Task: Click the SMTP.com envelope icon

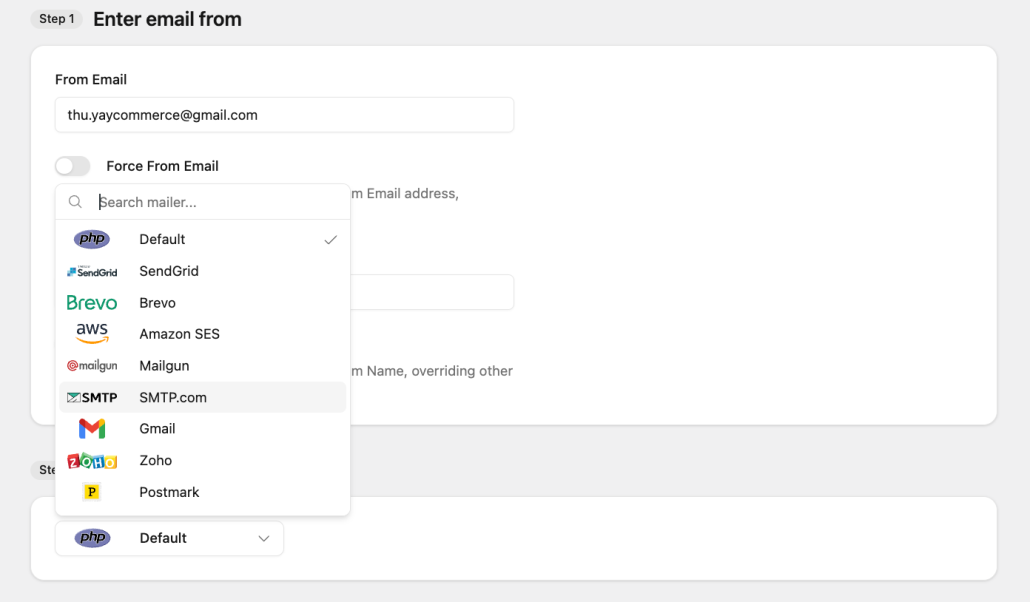Action: (x=92, y=397)
